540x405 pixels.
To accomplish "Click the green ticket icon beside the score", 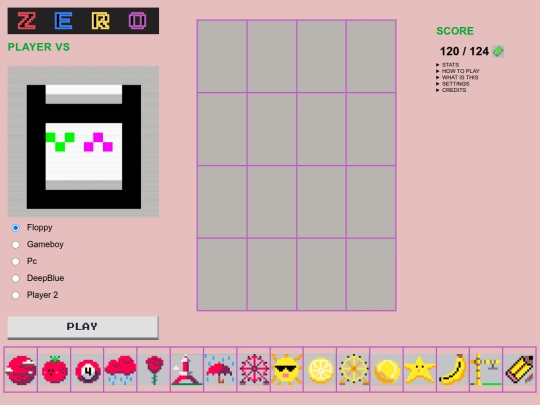I will pos(498,51).
